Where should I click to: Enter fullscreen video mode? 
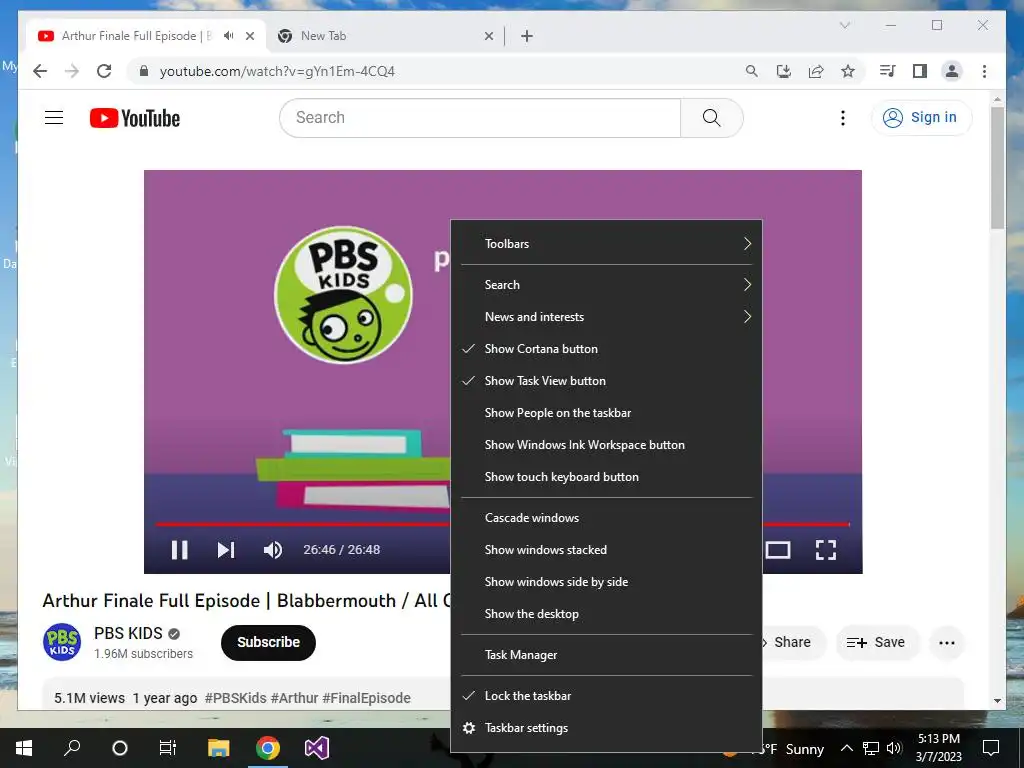click(825, 550)
